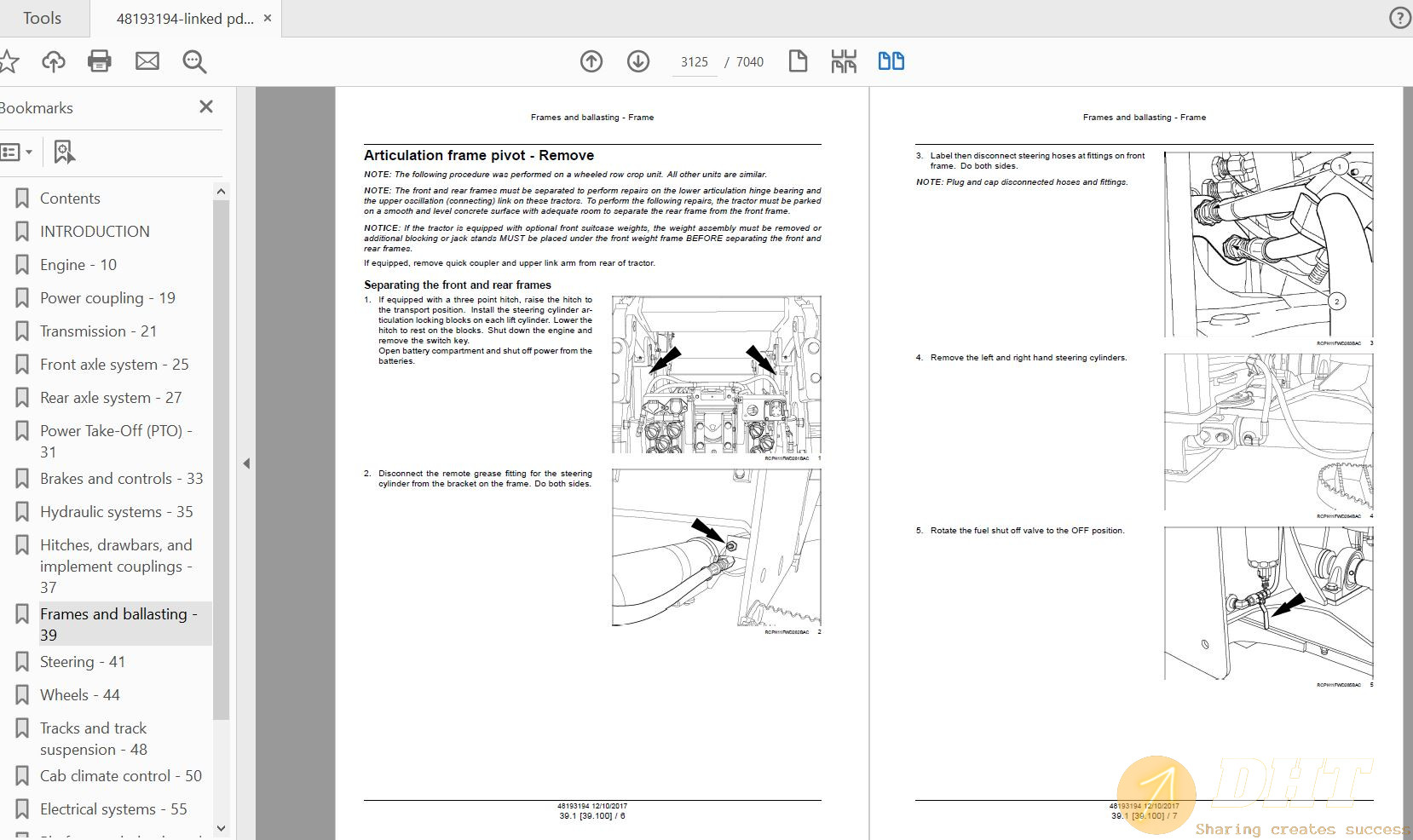This screenshot has width=1413, height=840.
Task: Click the bookmark star icon in toolbar
Action: (x=9, y=61)
